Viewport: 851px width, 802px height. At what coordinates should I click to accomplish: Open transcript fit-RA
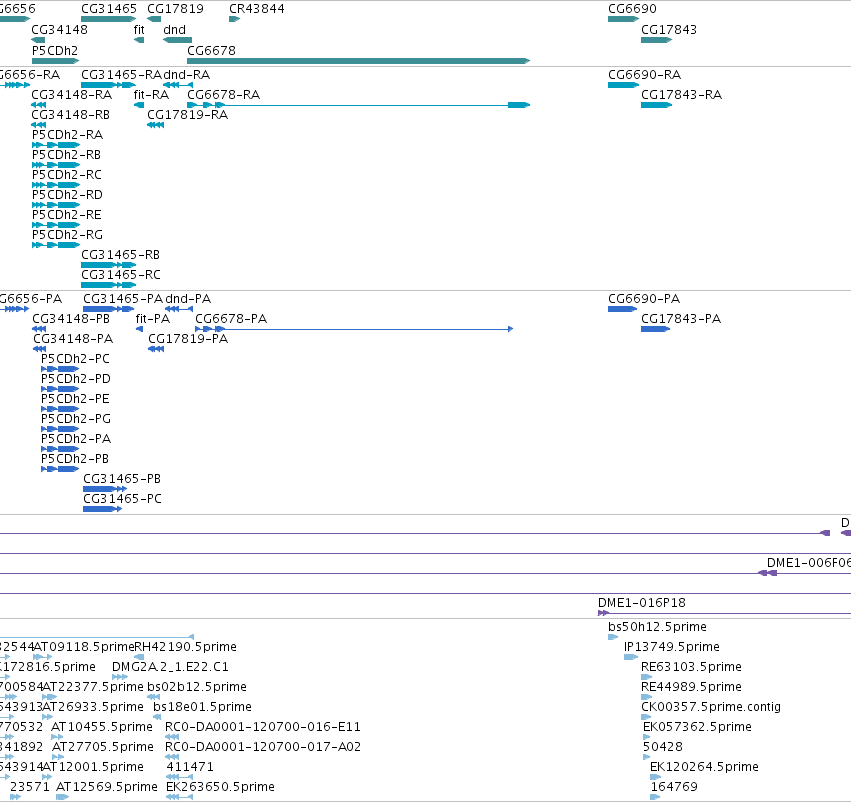click(x=151, y=95)
